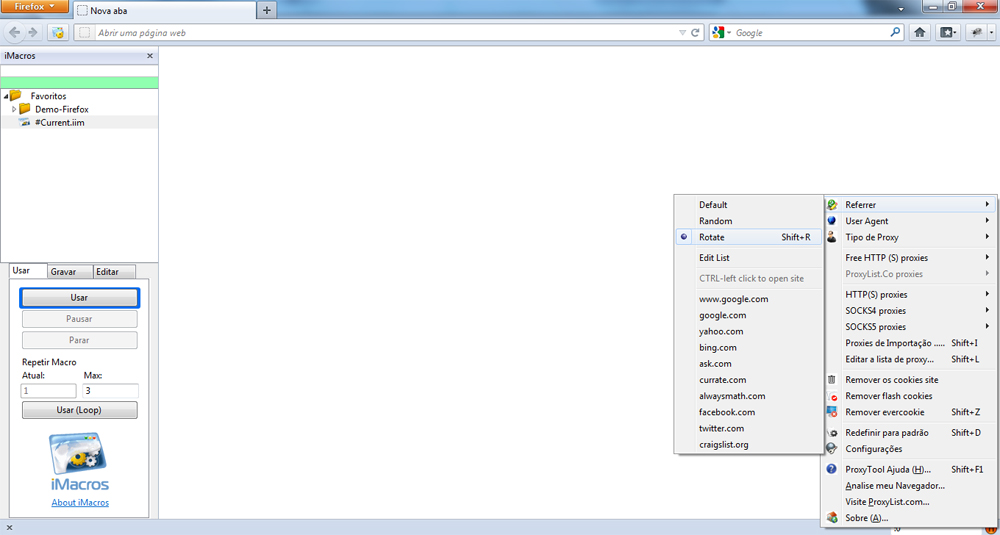This screenshot has height=535, width=1000.
Task: Expand the Demo-Firefox folder
Action: [x=14, y=110]
